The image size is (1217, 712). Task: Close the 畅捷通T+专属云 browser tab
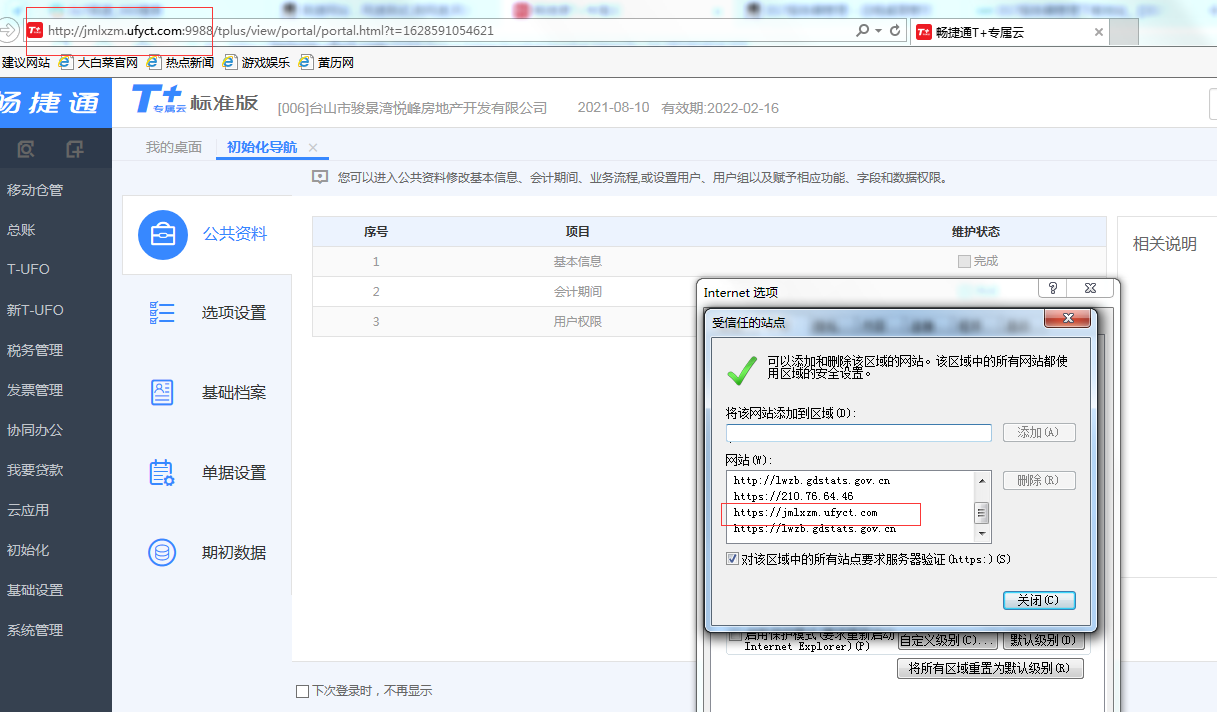pos(1098,32)
